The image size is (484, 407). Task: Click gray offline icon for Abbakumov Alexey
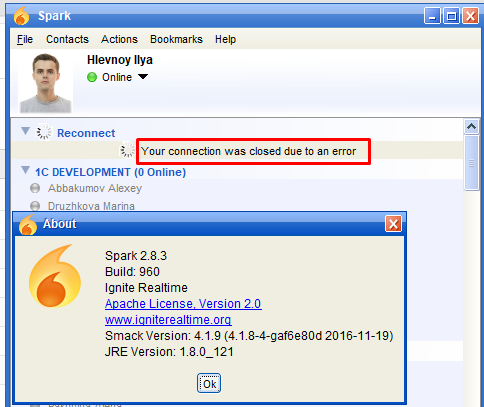pos(35,188)
